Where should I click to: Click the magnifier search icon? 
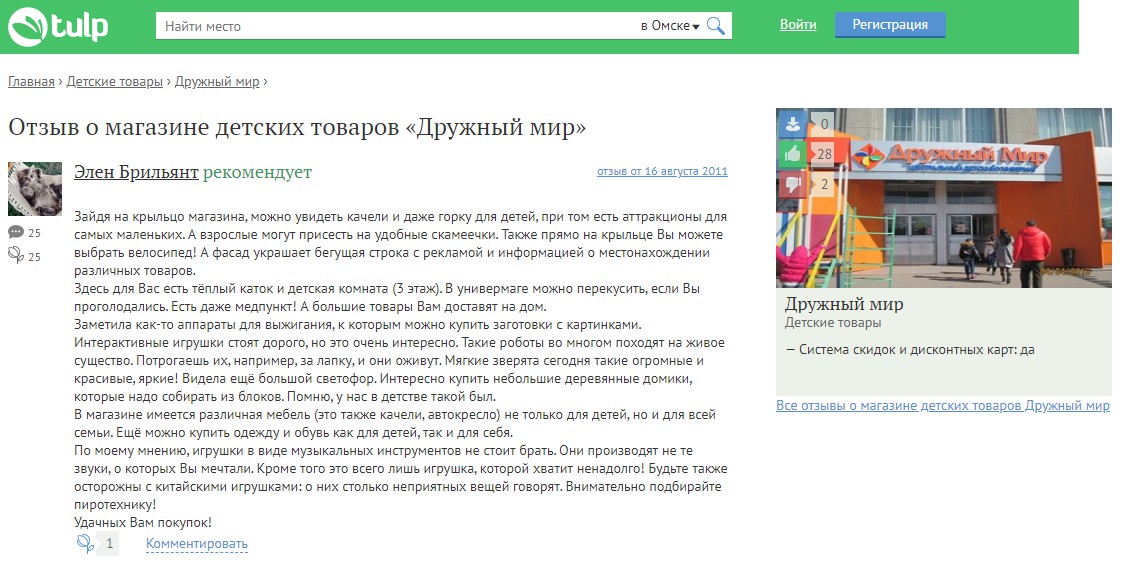point(715,26)
